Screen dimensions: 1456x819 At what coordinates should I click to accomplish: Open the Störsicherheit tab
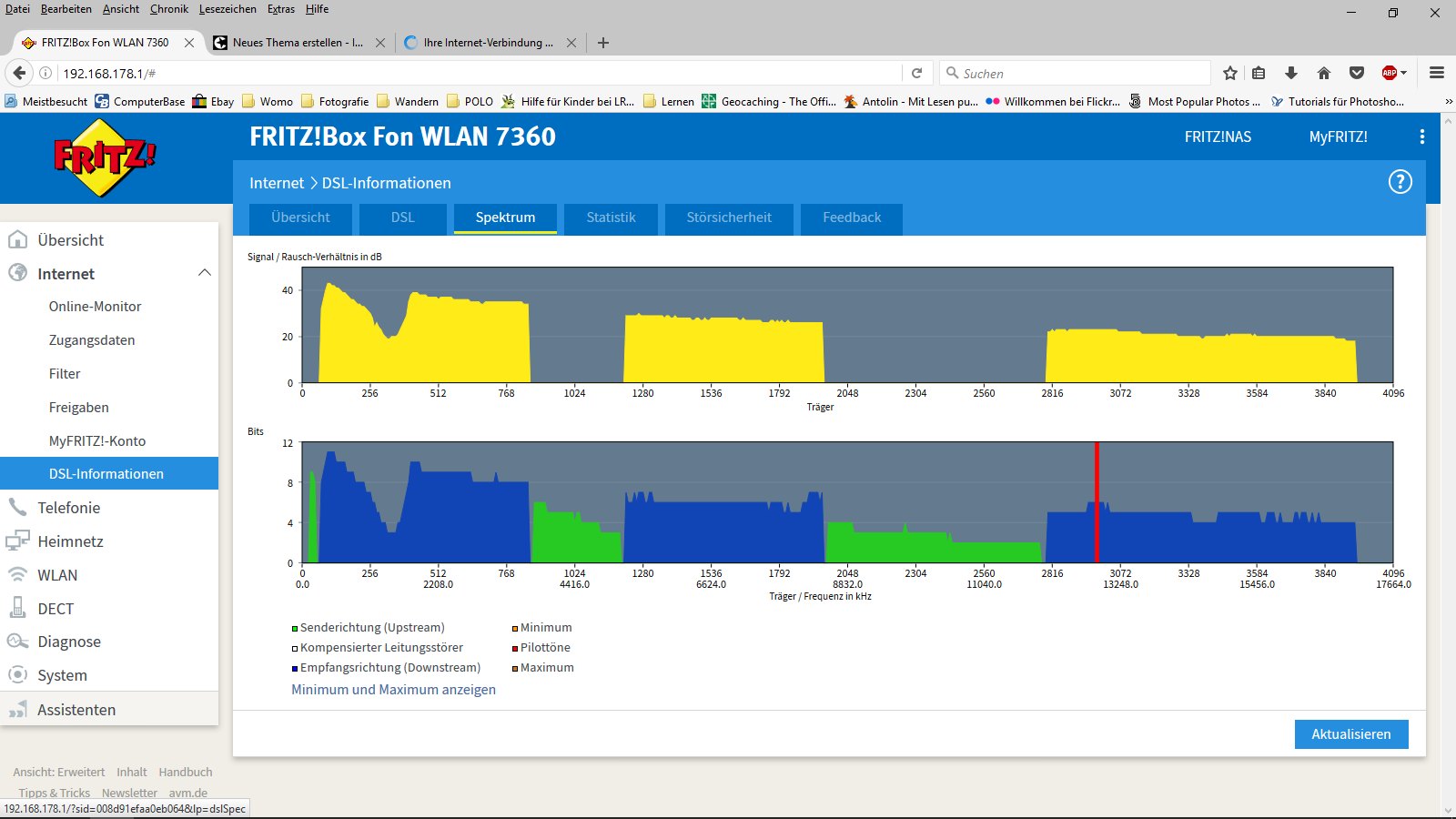point(729,217)
